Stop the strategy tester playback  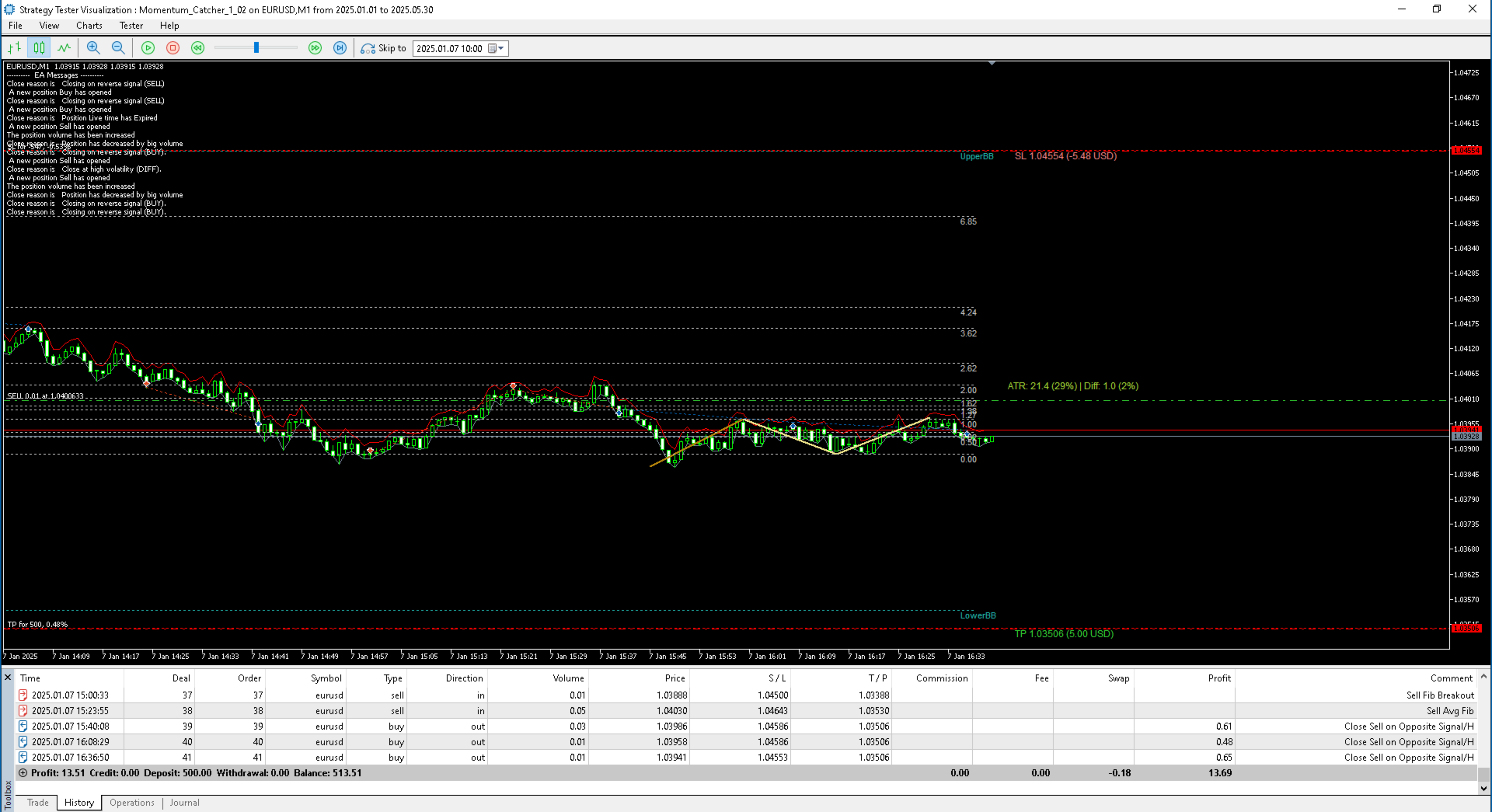tap(173, 47)
